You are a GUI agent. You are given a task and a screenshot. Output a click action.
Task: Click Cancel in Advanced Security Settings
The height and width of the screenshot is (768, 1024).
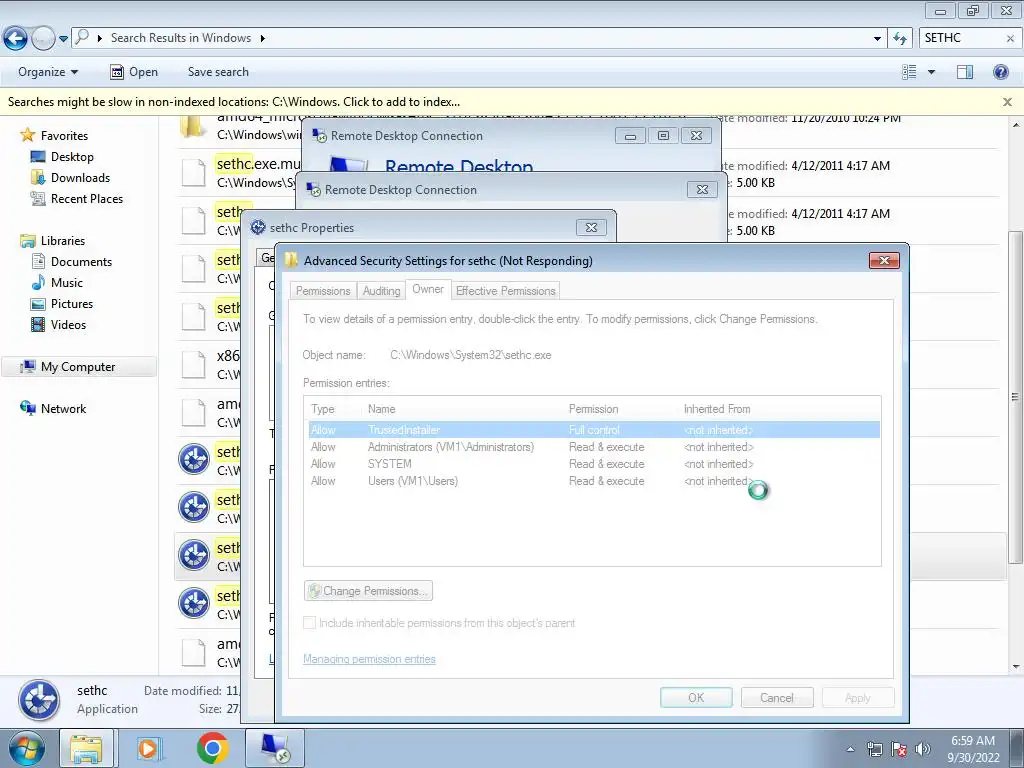tap(776, 697)
